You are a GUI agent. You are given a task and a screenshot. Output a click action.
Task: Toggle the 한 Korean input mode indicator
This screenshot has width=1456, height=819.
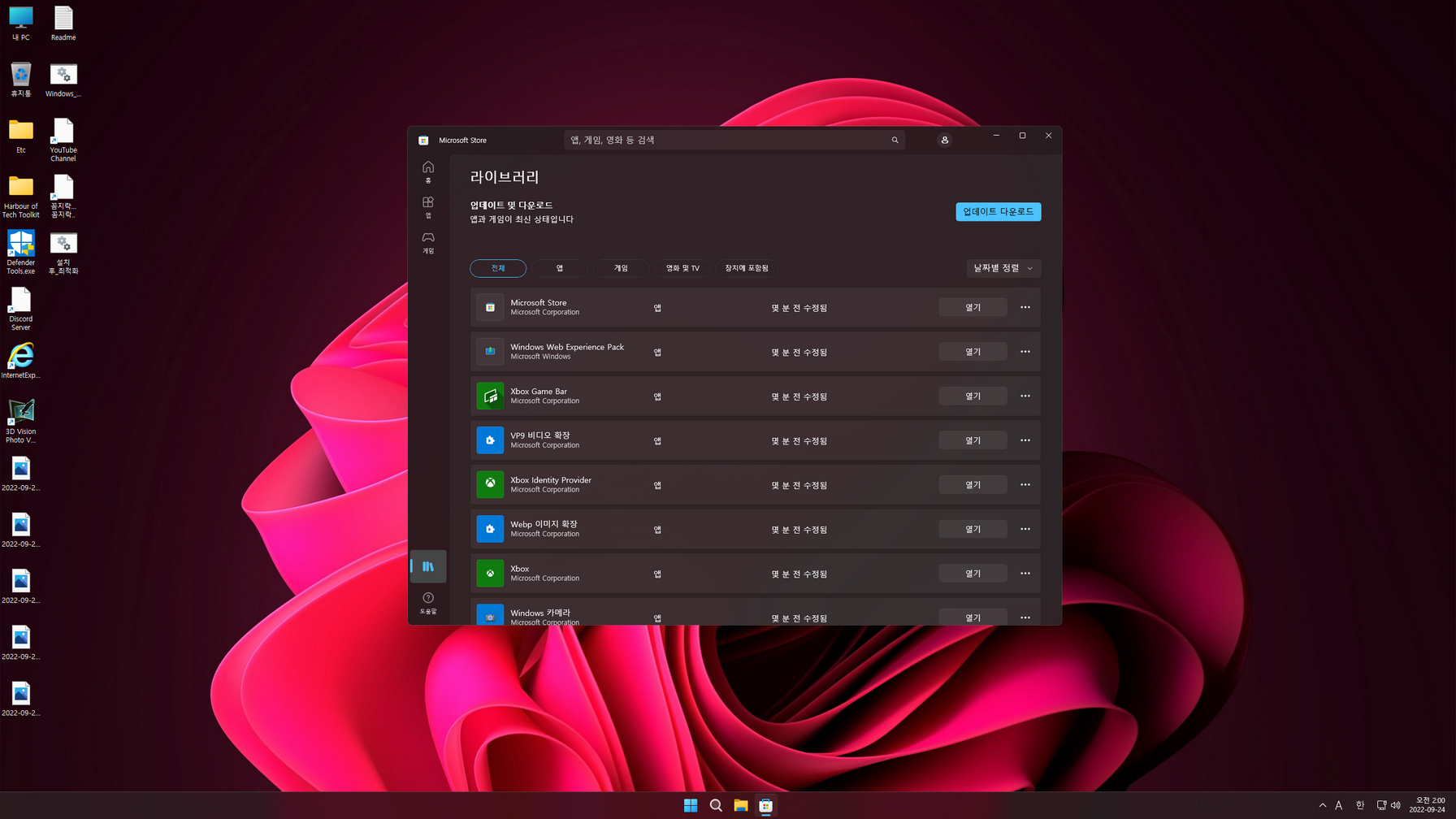(1359, 805)
